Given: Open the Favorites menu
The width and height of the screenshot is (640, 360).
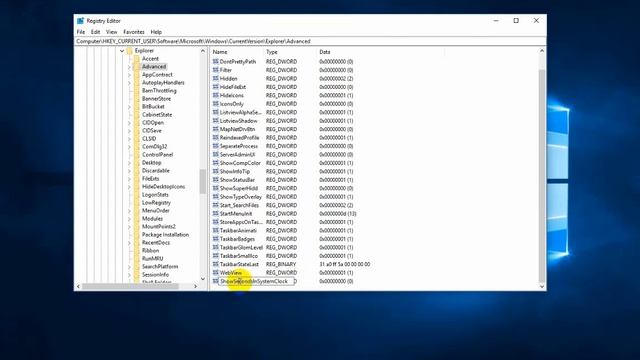Looking at the screenshot, I should pyautogui.click(x=134, y=32).
